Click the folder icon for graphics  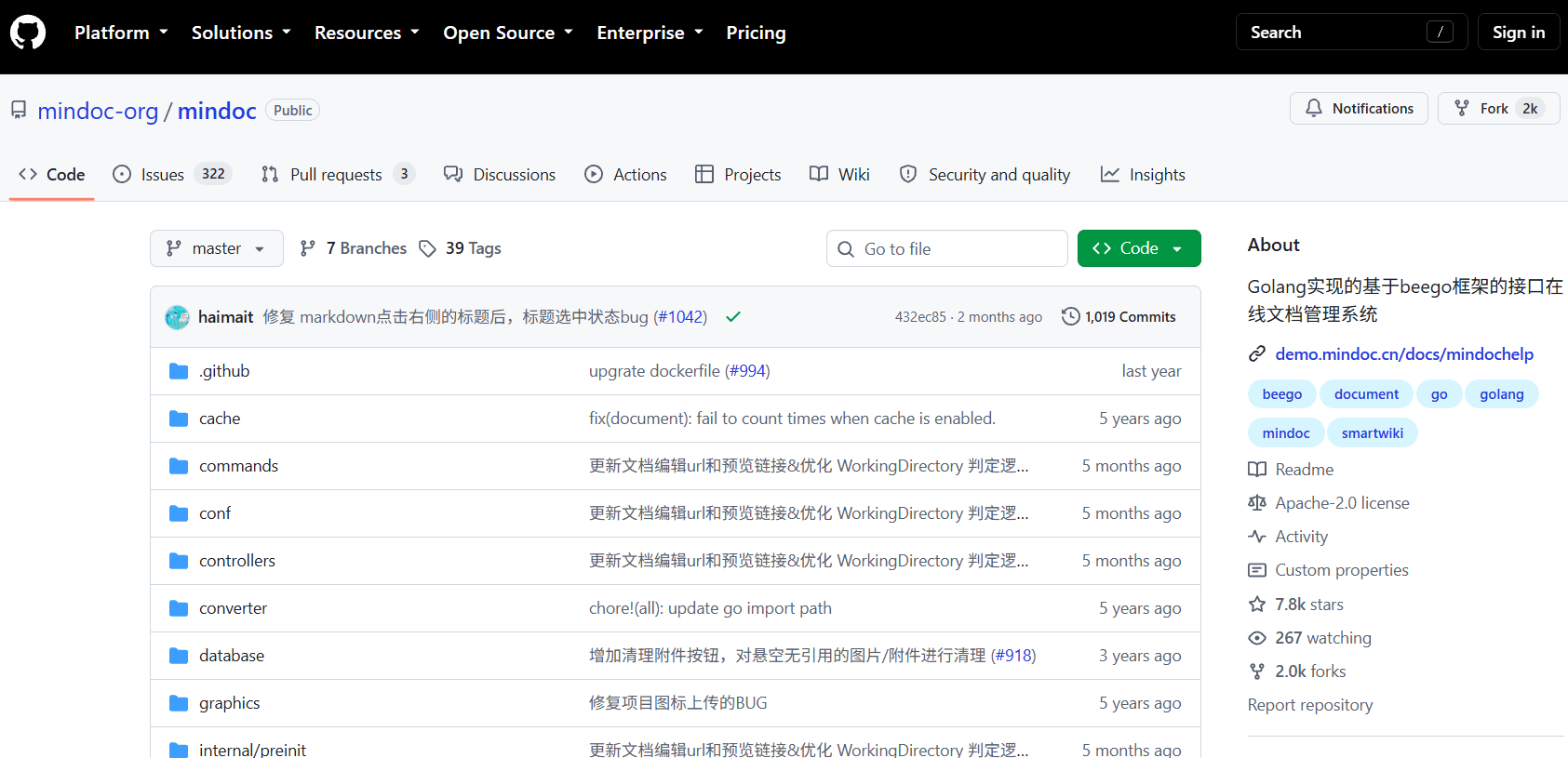(179, 703)
